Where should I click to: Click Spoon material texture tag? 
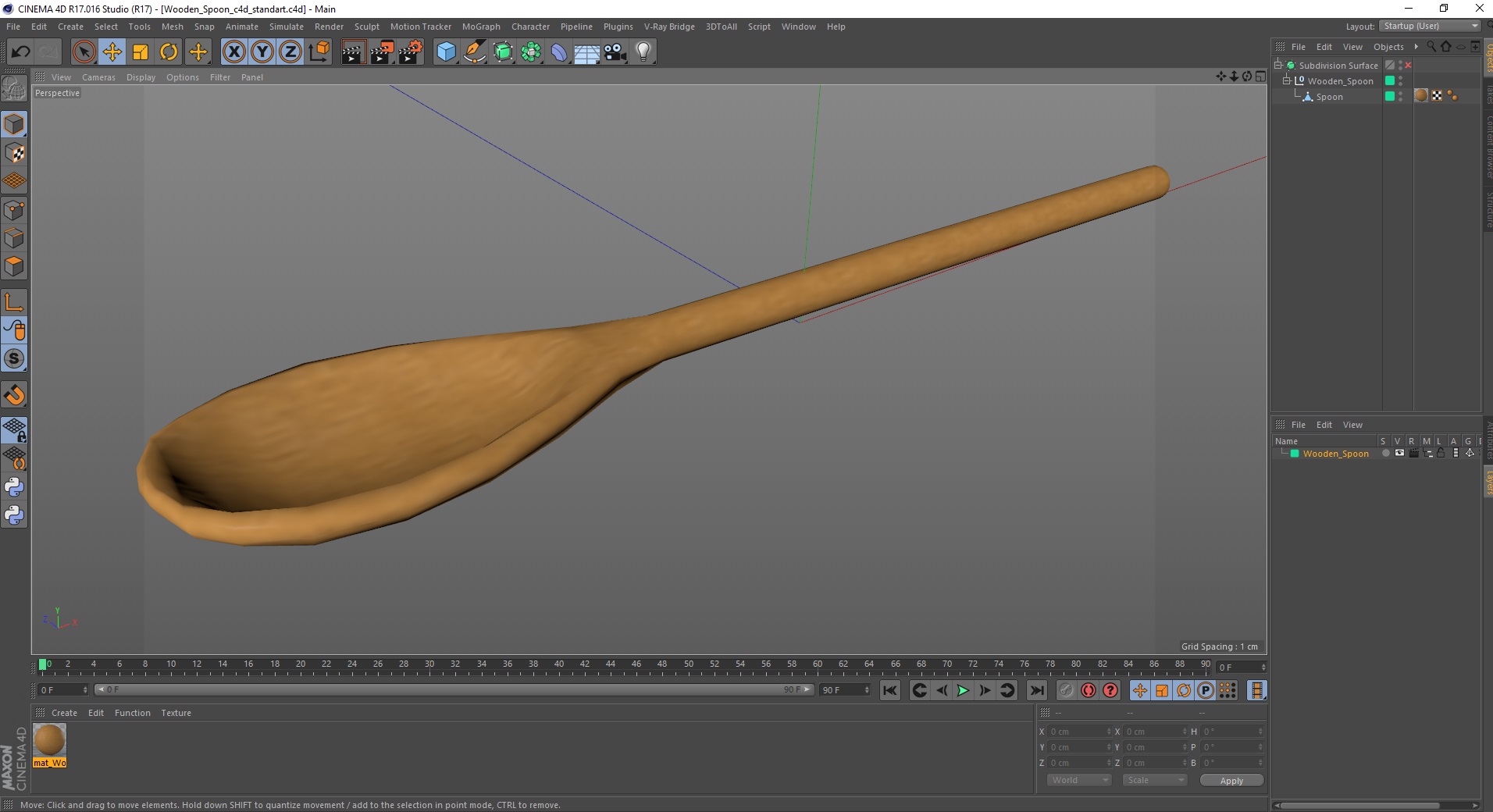point(1421,95)
